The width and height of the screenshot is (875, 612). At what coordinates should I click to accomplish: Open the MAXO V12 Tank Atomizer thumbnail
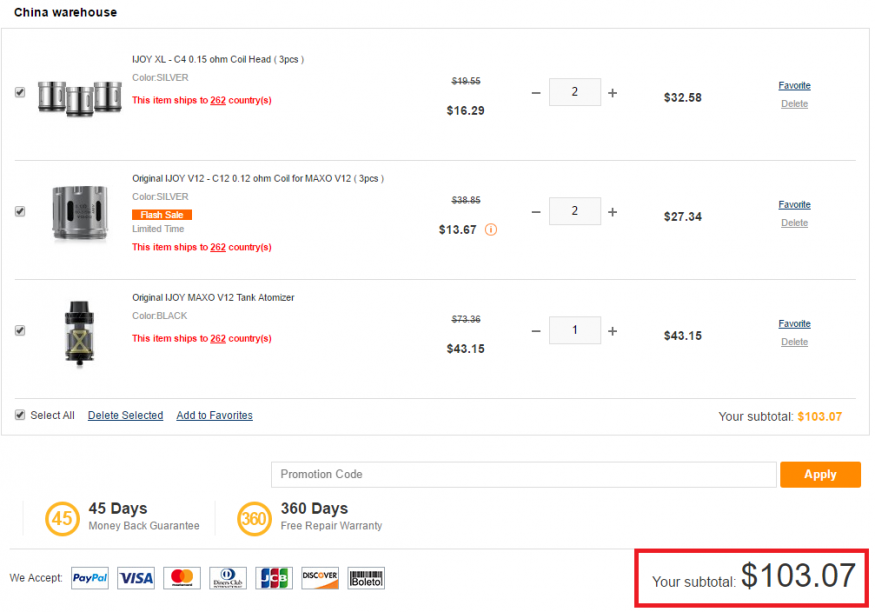click(x=79, y=333)
